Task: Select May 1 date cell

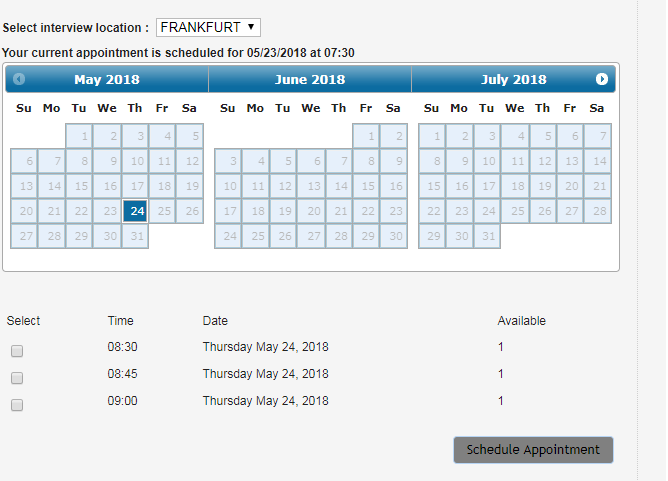Action: (x=80, y=136)
